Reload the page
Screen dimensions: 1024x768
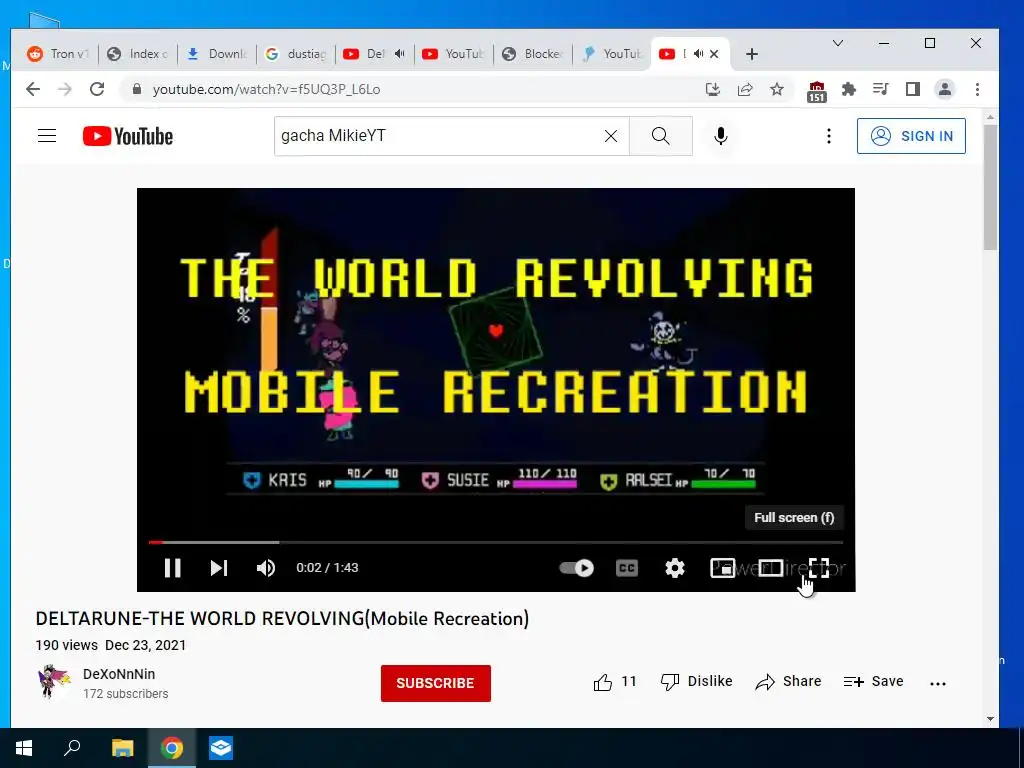point(97,89)
